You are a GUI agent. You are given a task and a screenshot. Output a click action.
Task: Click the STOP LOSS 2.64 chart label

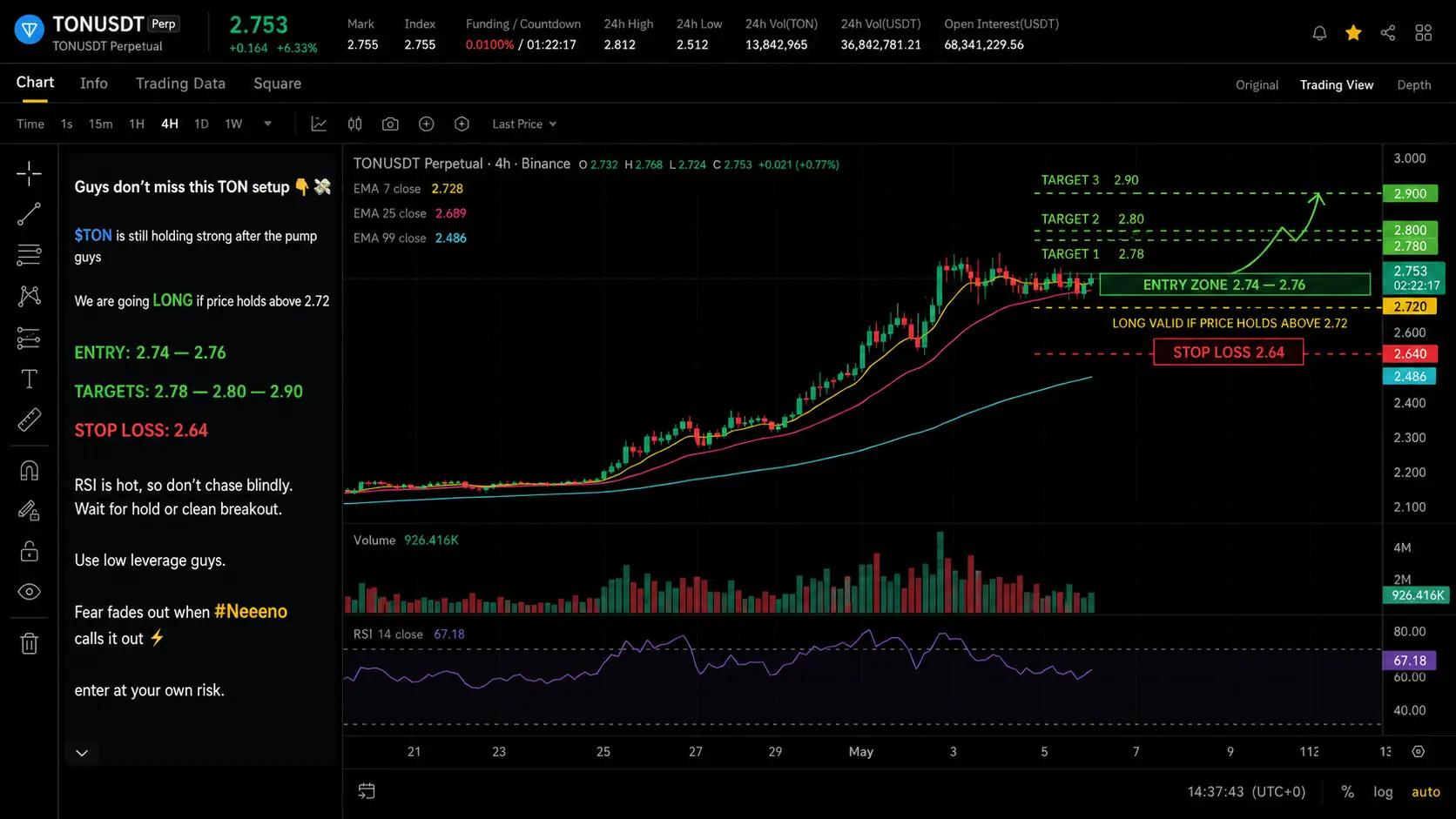pos(1229,352)
